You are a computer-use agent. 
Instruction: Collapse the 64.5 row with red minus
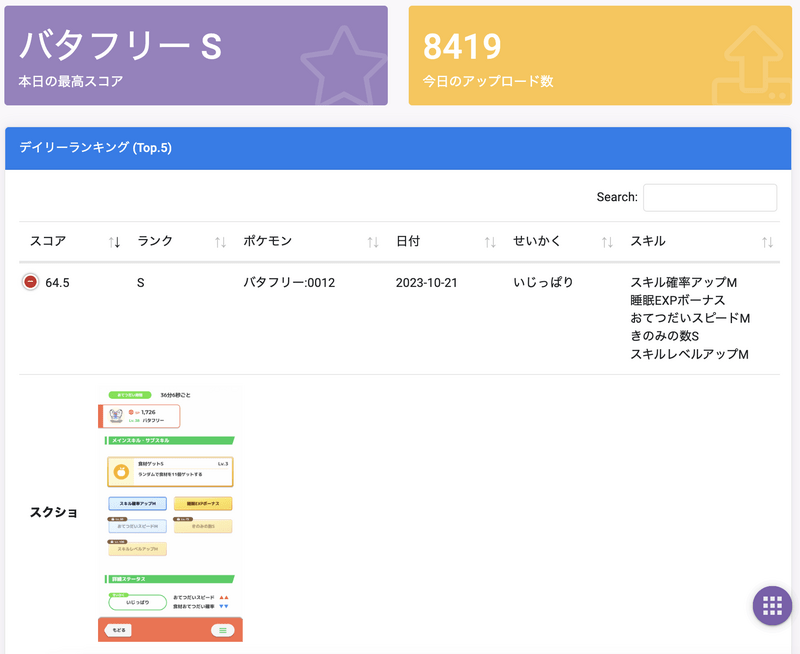coord(31,283)
